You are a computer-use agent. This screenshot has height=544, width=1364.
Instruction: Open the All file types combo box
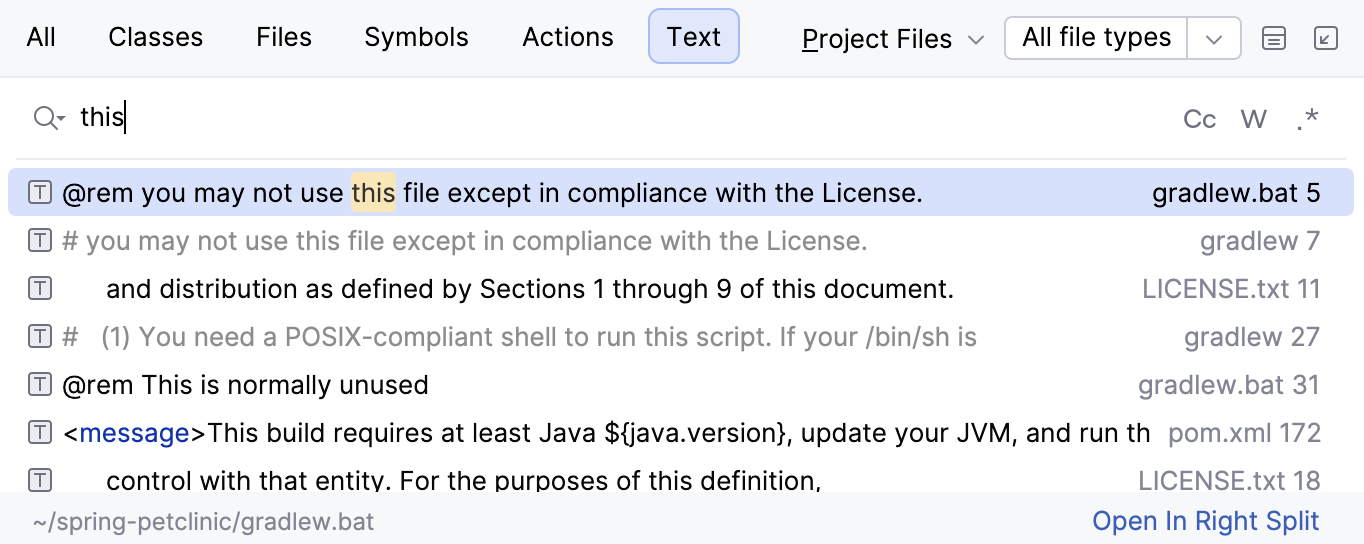[x=1096, y=38]
